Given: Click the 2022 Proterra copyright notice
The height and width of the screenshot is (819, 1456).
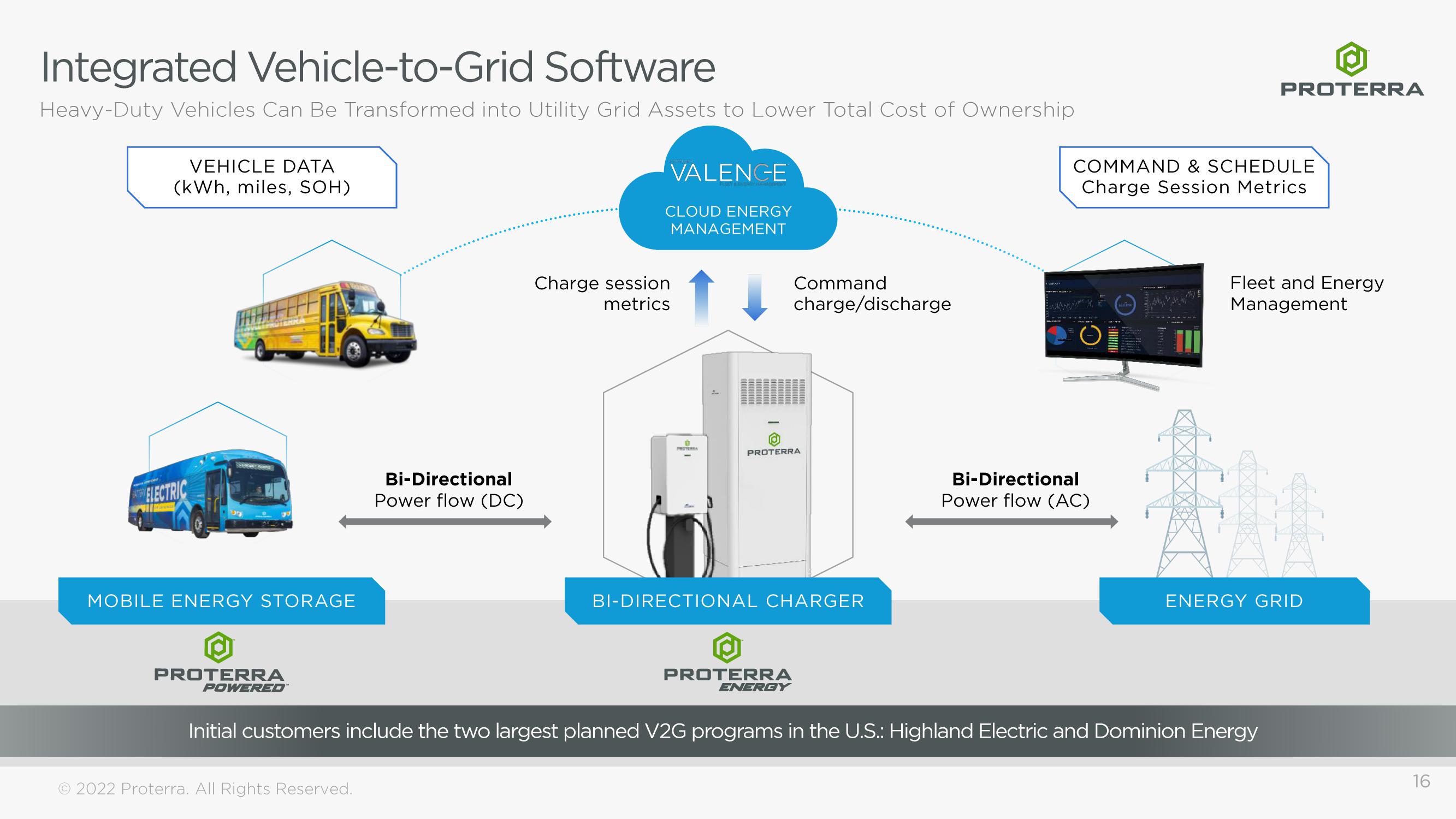Looking at the screenshot, I should pos(205,788).
